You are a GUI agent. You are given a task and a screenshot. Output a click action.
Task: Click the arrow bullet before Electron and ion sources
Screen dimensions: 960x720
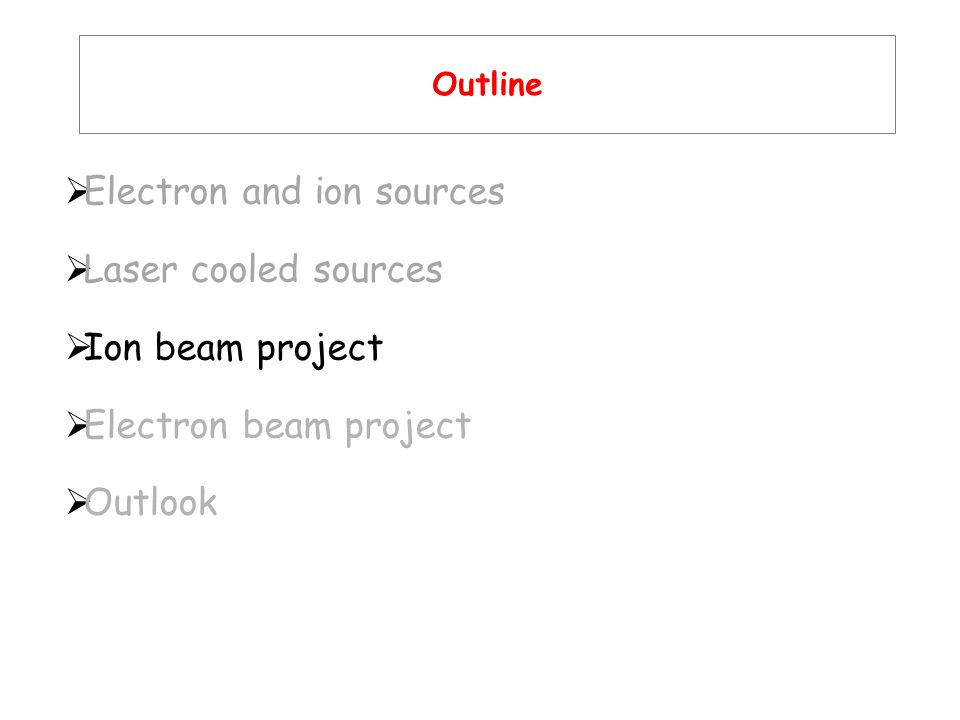click(77, 191)
